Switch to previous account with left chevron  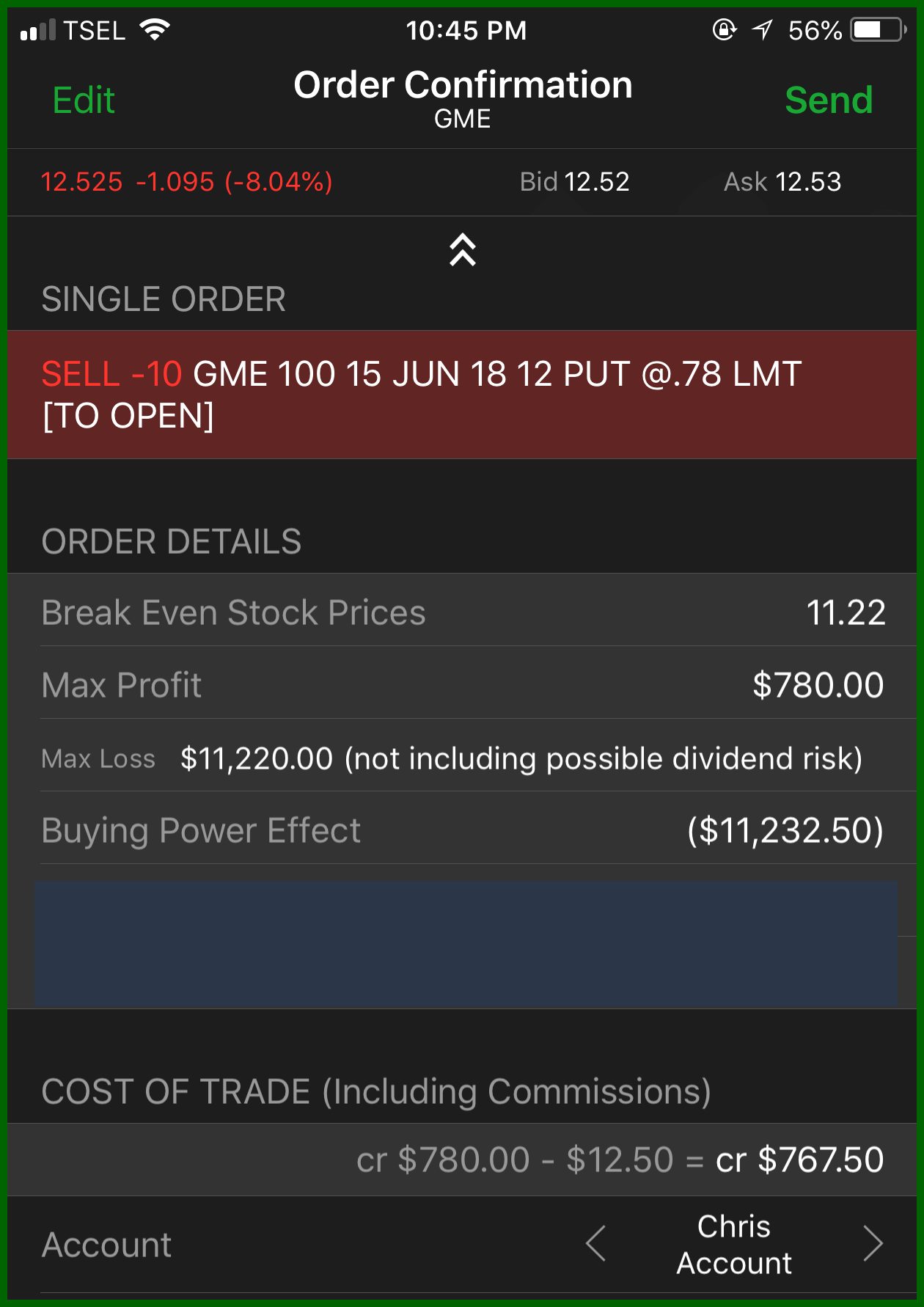[x=595, y=1243]
